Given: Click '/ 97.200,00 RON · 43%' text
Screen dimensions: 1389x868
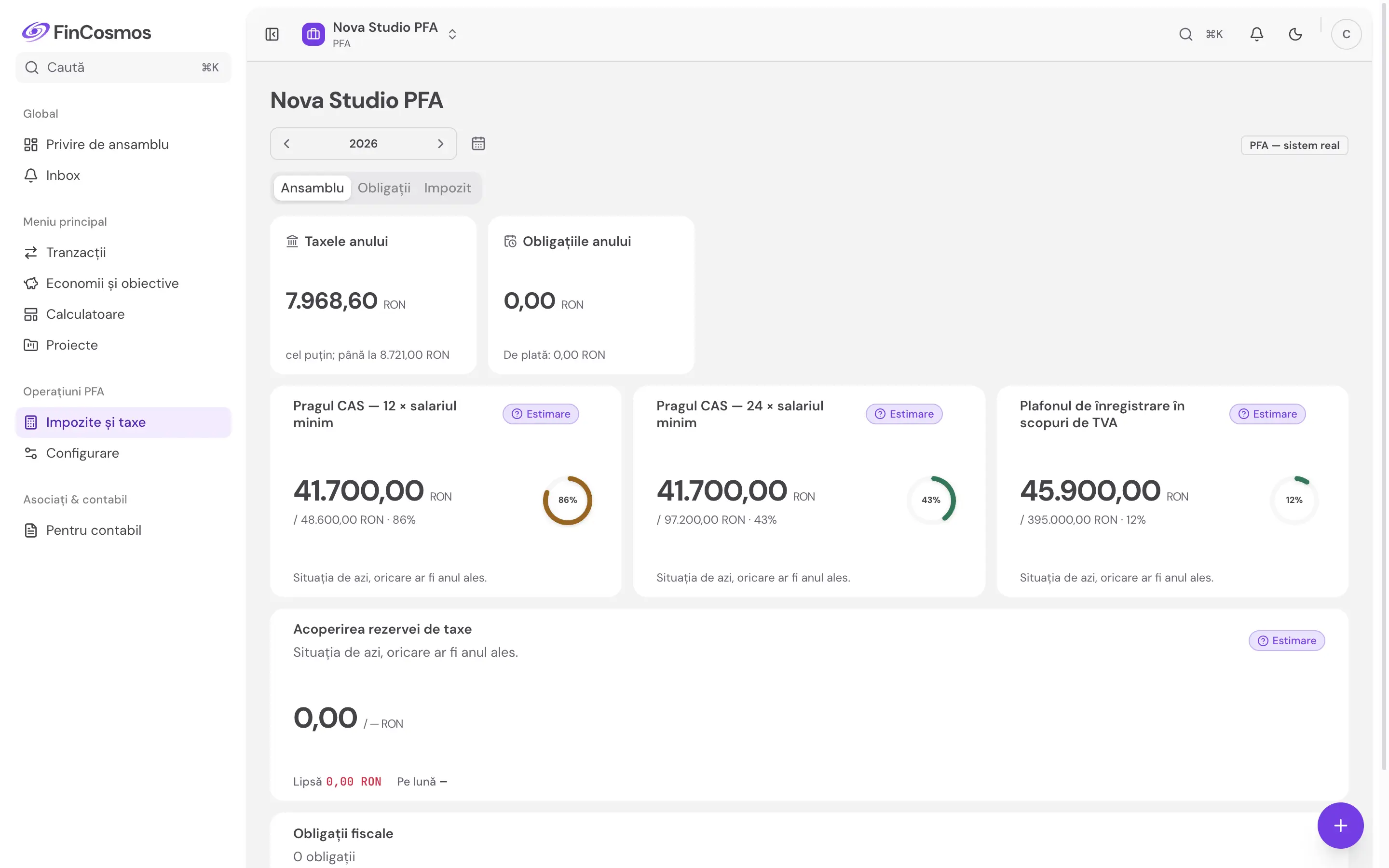Looking at the screenshot, I should [716, 519].
